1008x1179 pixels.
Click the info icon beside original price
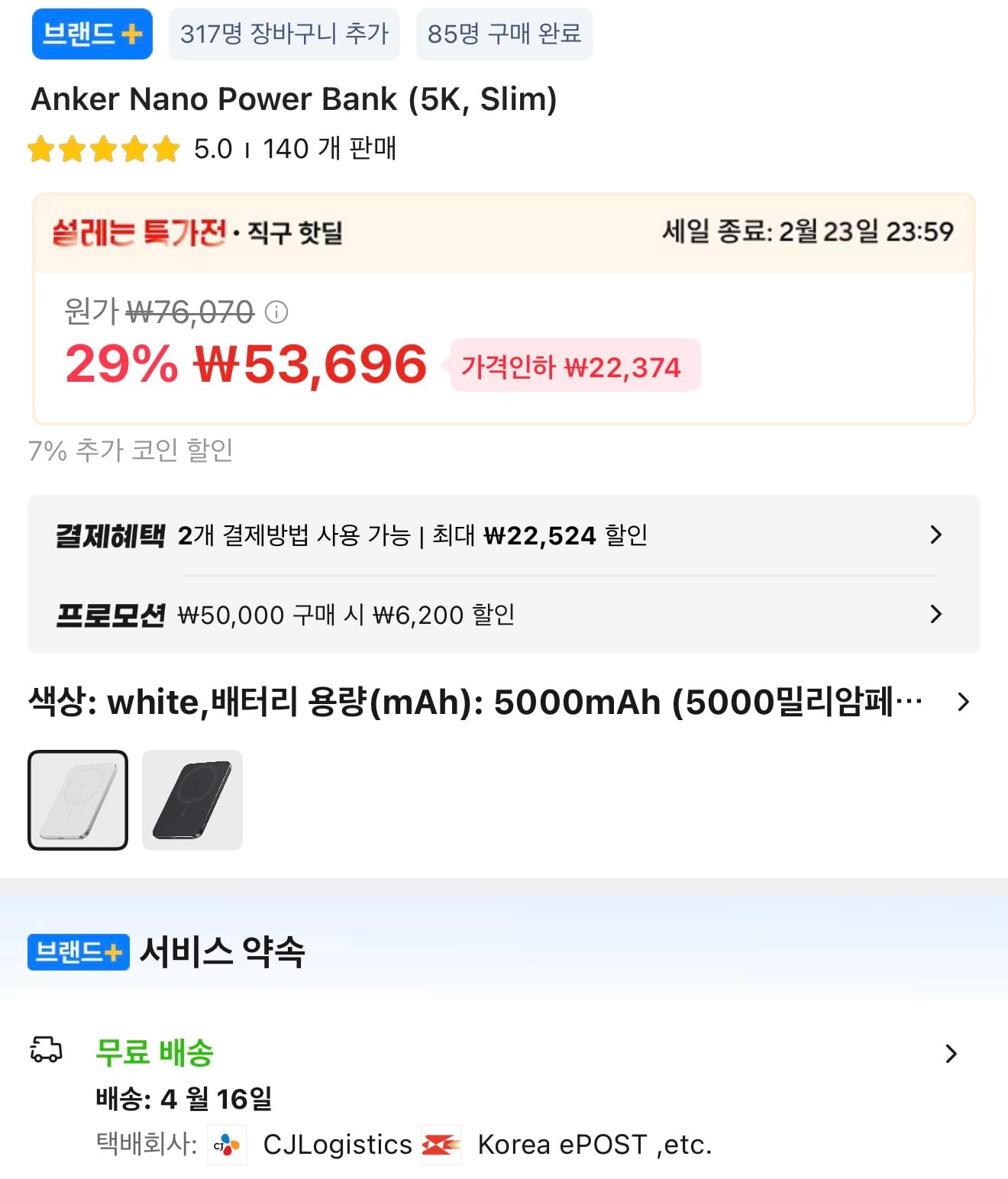click(276, 312)
